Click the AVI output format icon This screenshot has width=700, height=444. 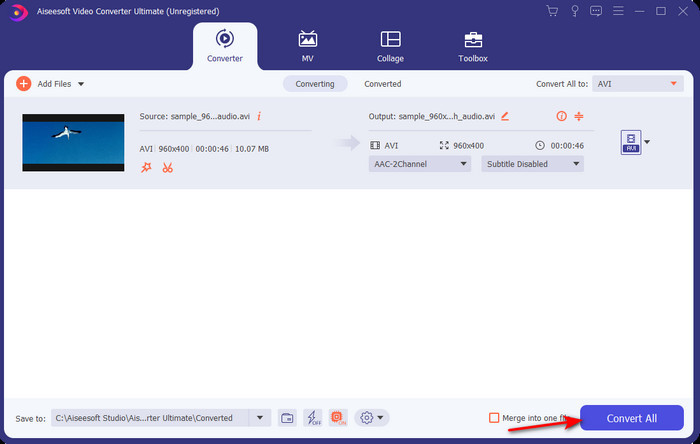(x=631, y=142)
